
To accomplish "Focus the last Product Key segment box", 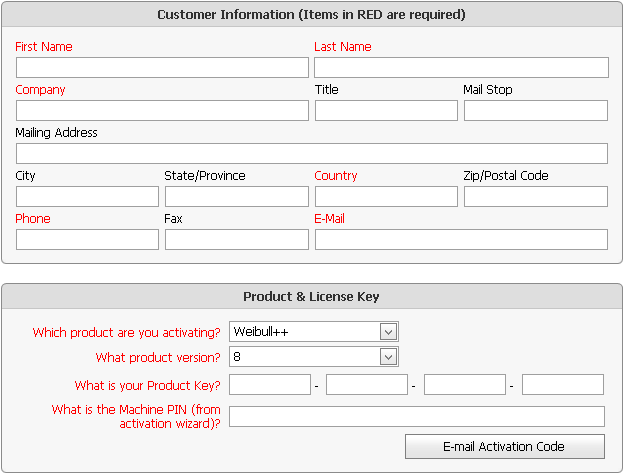I will 563,385.
